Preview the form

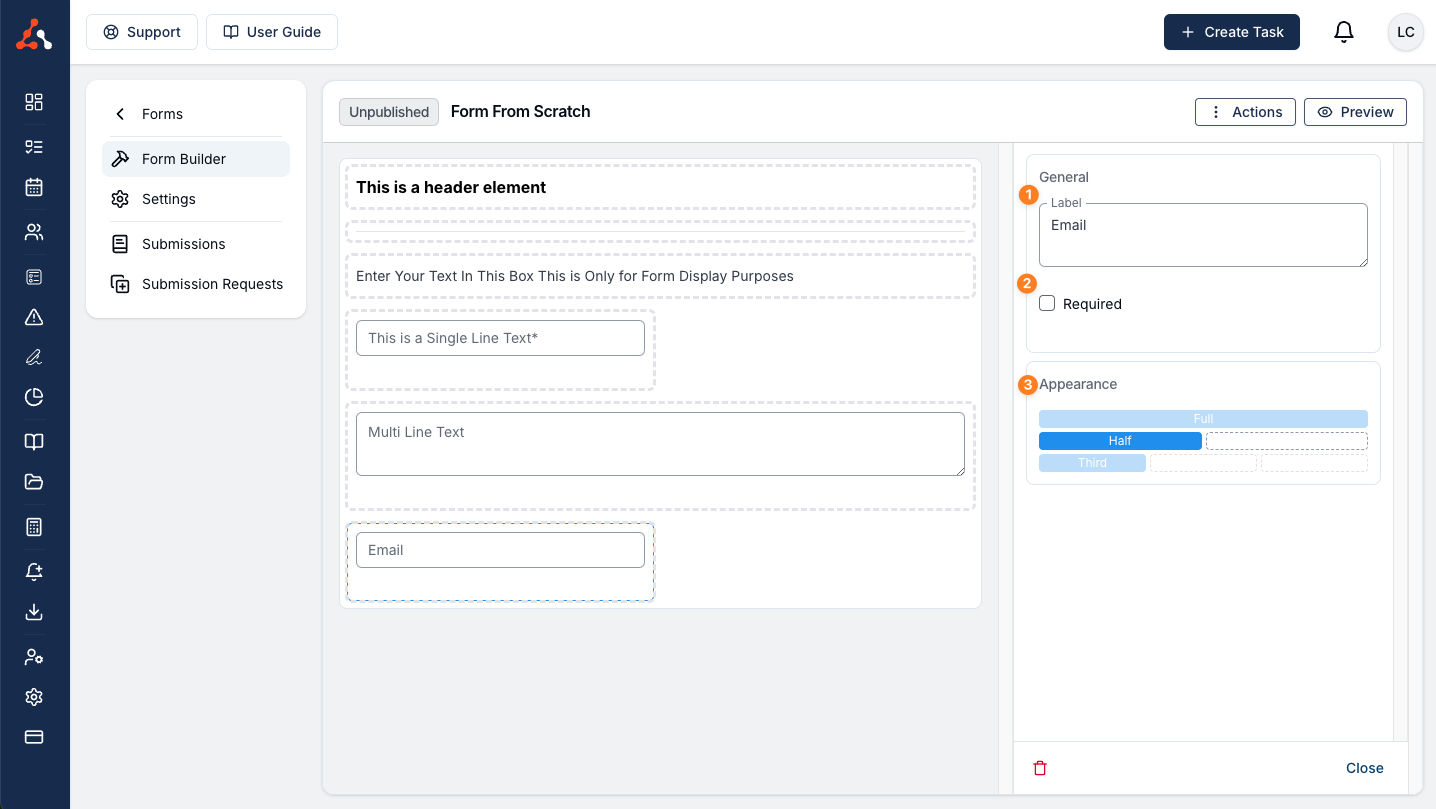point(1355,112)
